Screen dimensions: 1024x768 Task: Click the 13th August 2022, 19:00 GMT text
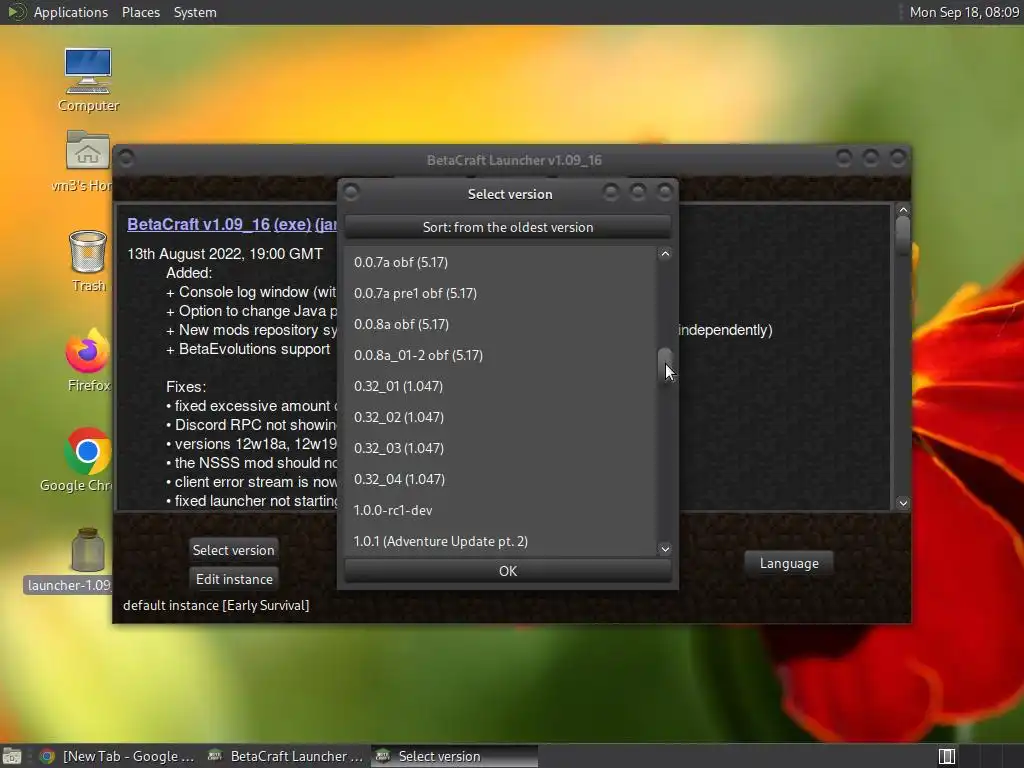coord(225,254)
